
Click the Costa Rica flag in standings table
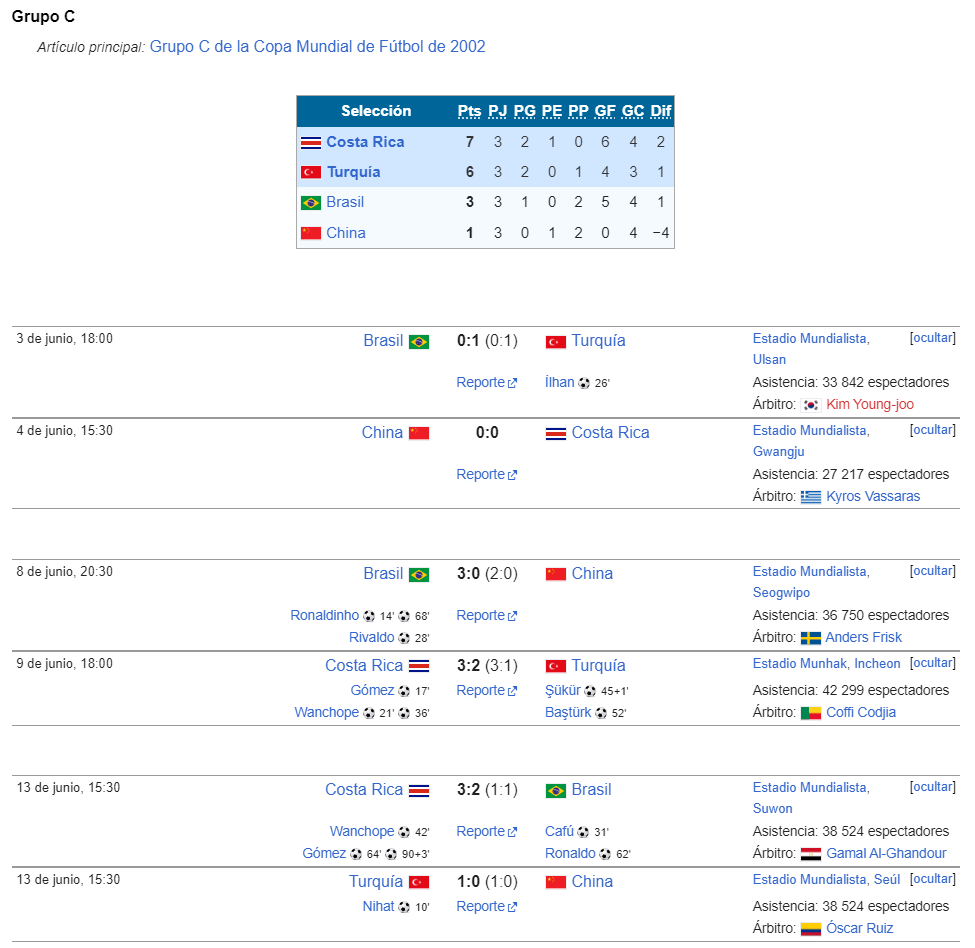click(x=310, y=142)
